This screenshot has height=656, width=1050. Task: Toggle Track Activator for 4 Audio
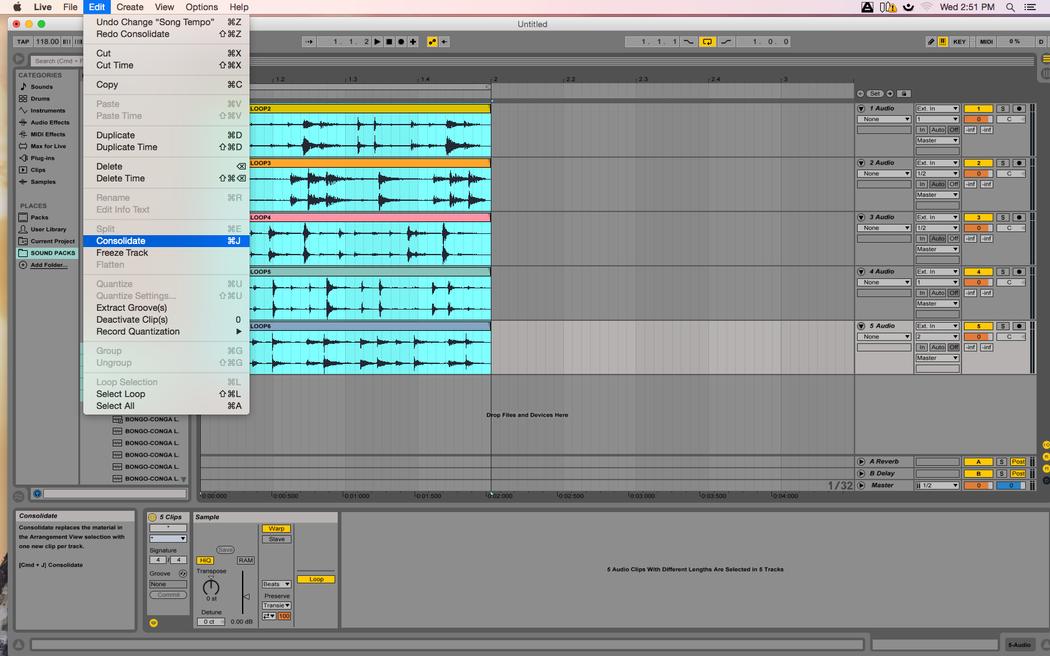tap(978, 272)
